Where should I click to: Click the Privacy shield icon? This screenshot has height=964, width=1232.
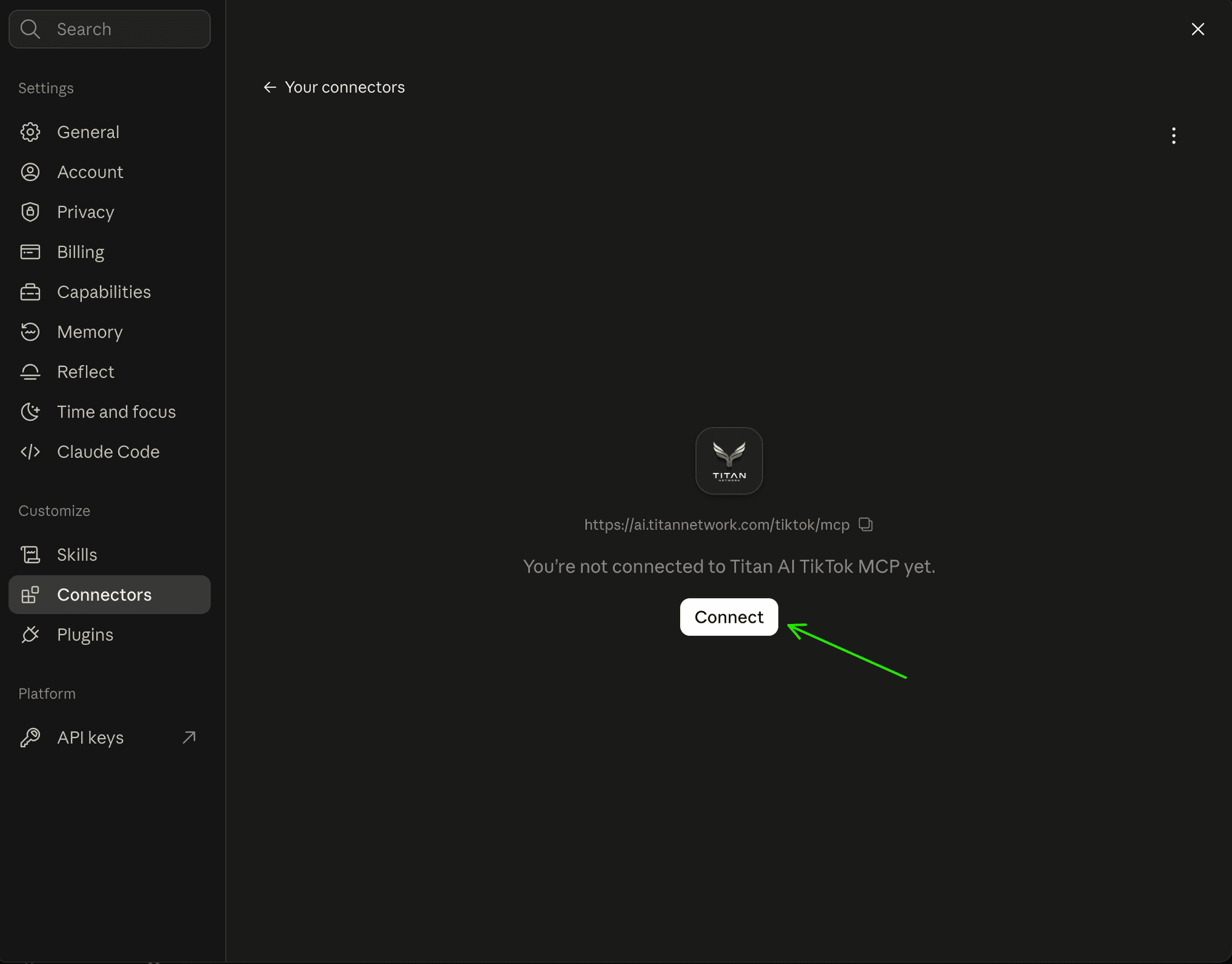[30, 212]
